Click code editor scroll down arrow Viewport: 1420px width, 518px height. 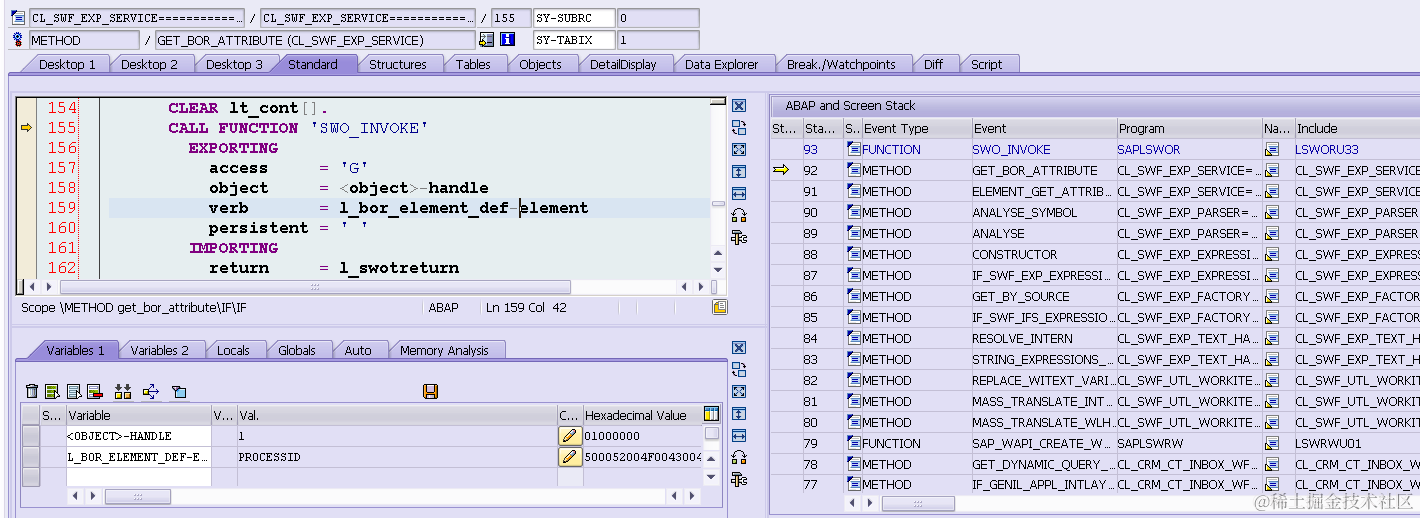(718, 270)
